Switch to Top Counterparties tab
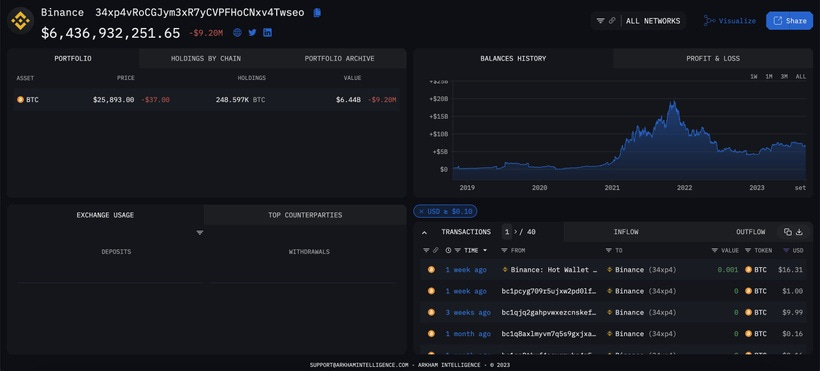820x371 pixels. (305, 215)
